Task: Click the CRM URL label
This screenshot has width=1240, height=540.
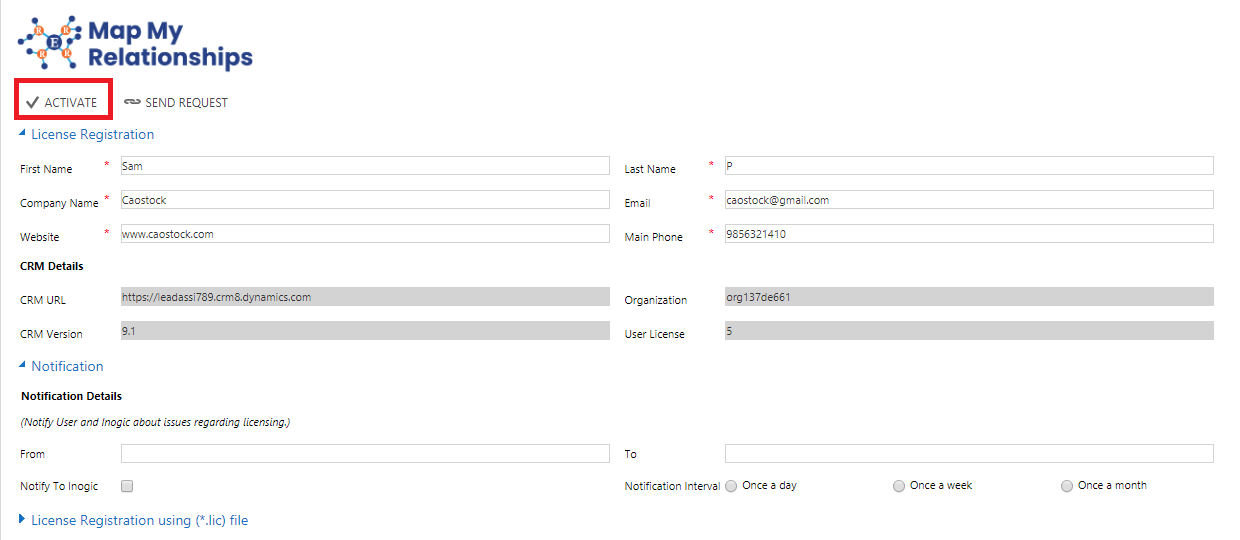Action: tap(42, 300)
